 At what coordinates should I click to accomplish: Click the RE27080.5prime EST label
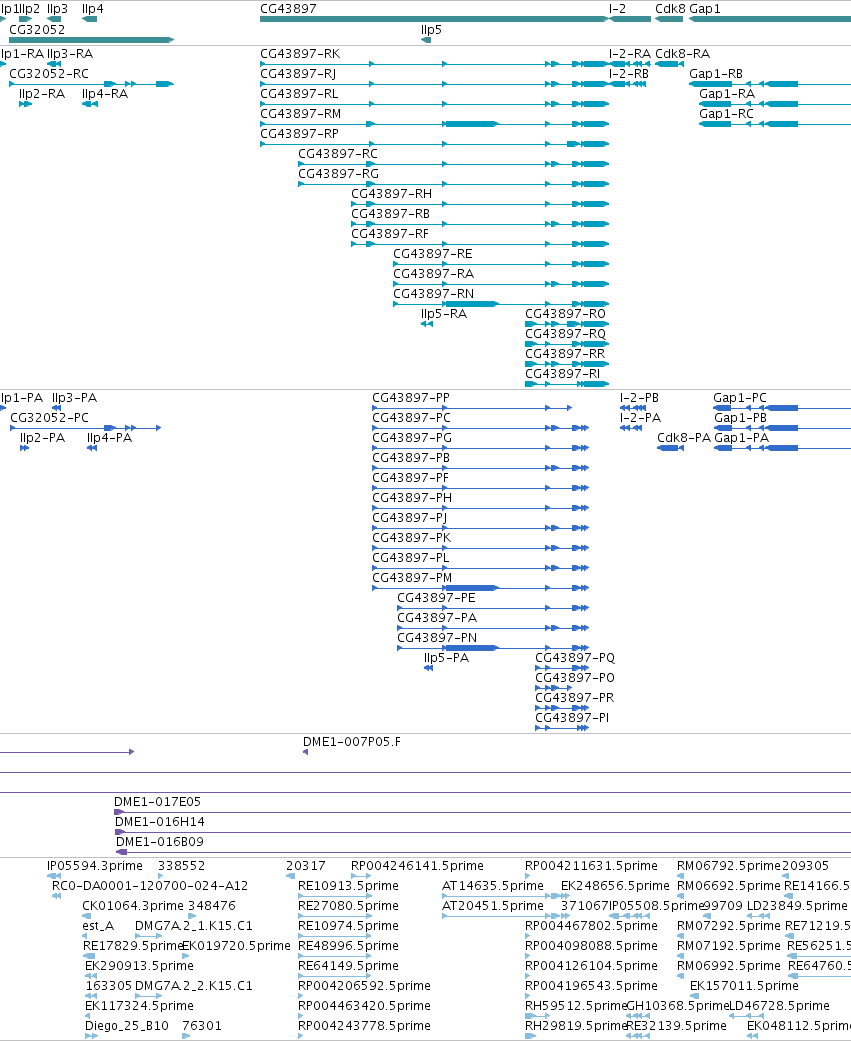tap(348, 906)
